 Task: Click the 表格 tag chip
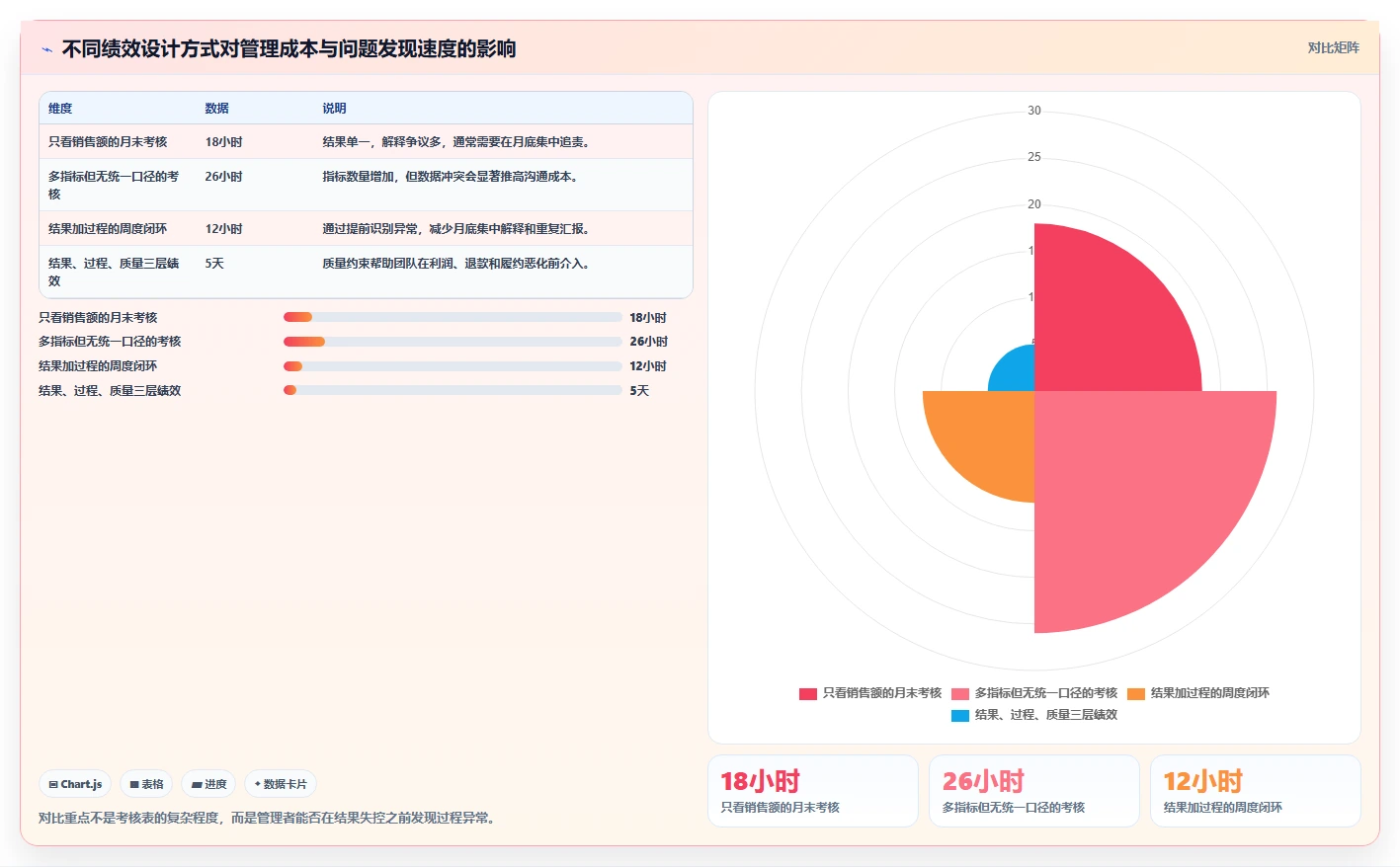pyautogui.click(x=146, y=784)
